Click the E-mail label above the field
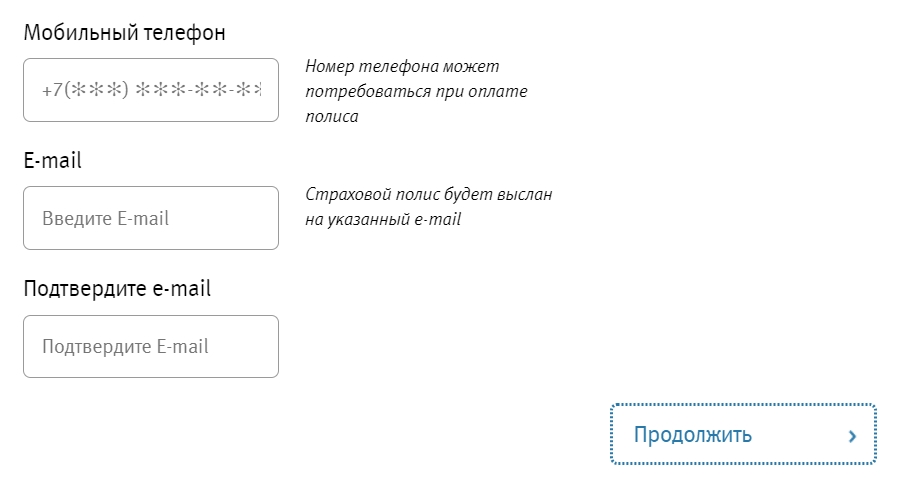 click(52, 160)
